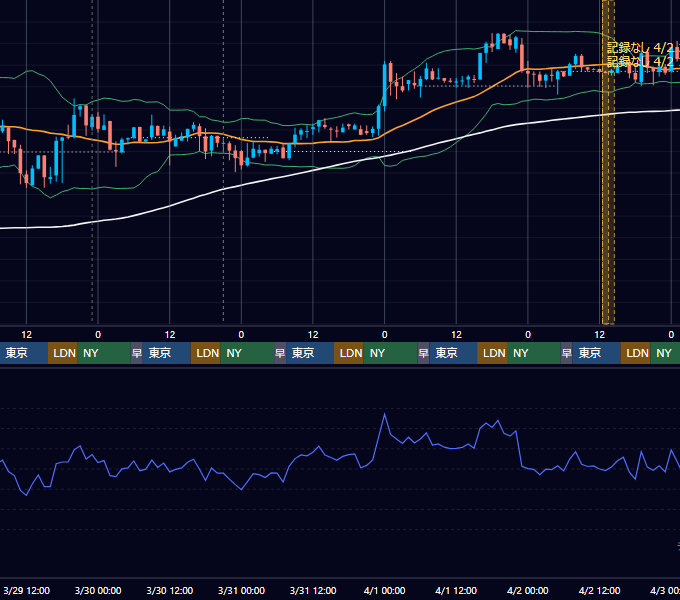
Task: Click the NY session block spanning 3/31 00:00
Action: 247,353
